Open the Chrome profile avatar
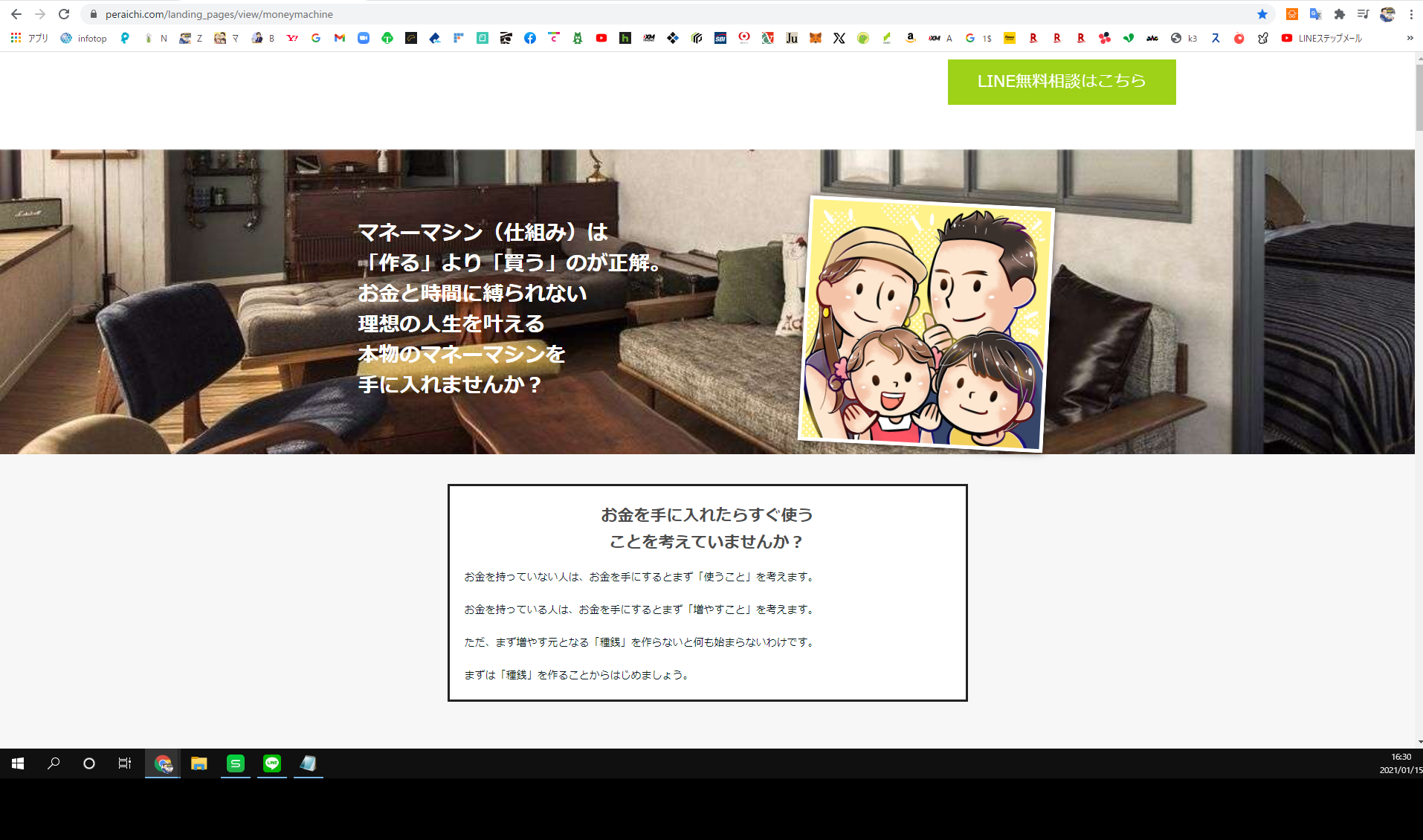The width and height of the screenshot is (1423, 840). [x=1387, y=14]
